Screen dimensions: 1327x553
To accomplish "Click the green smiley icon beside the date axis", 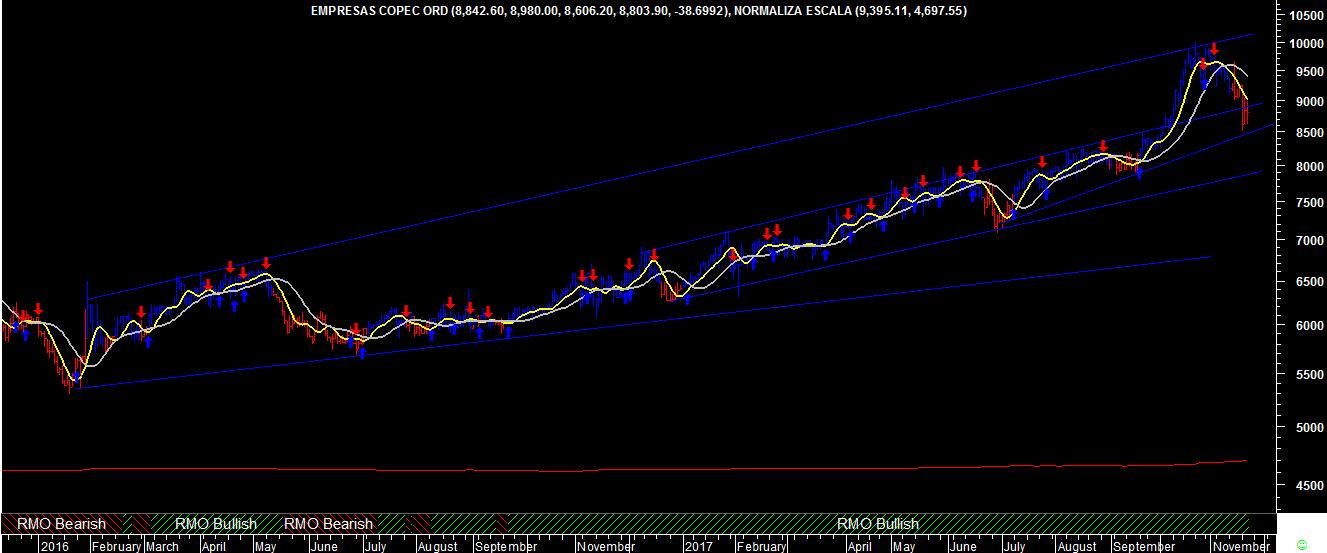I will click(1300, 544).
